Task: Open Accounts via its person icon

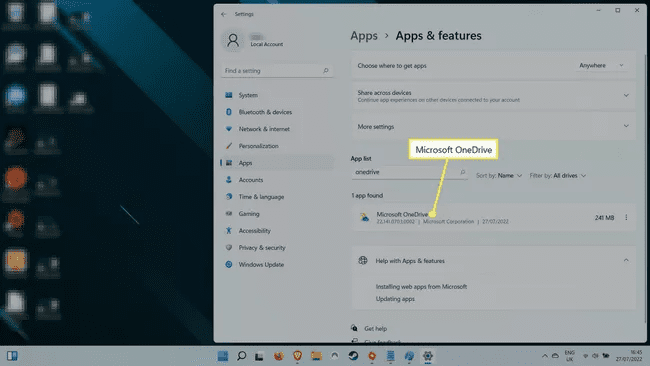Action: (x=228, y=180)
